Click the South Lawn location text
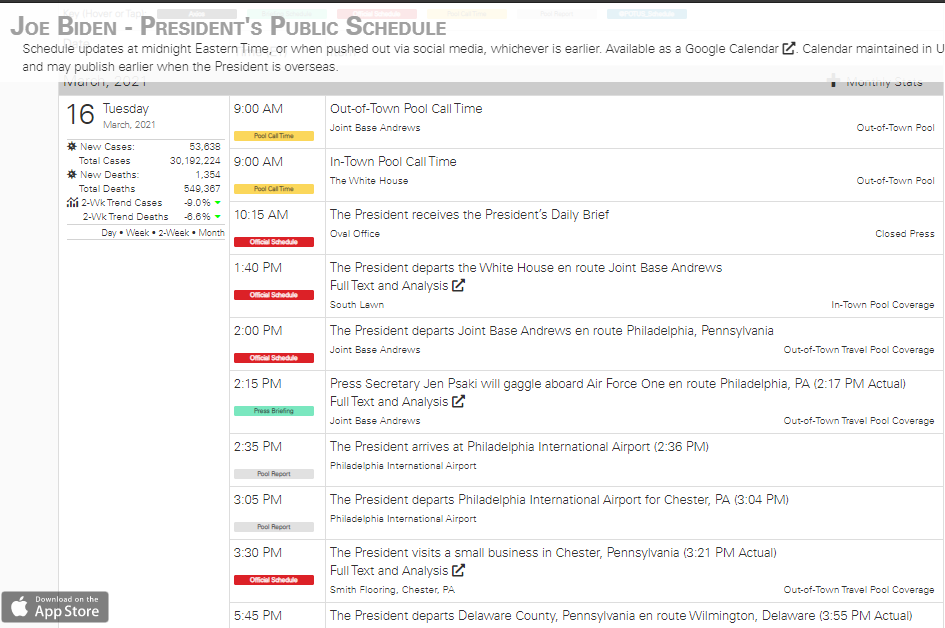 point(357,305)
